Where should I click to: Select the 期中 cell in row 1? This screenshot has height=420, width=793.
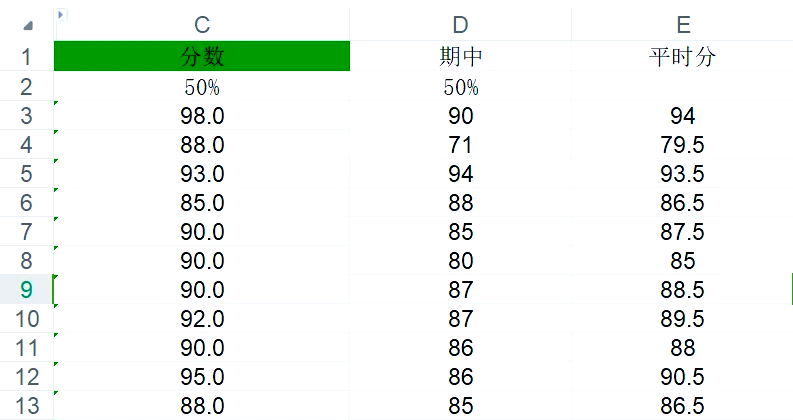[x=460, y=56]
